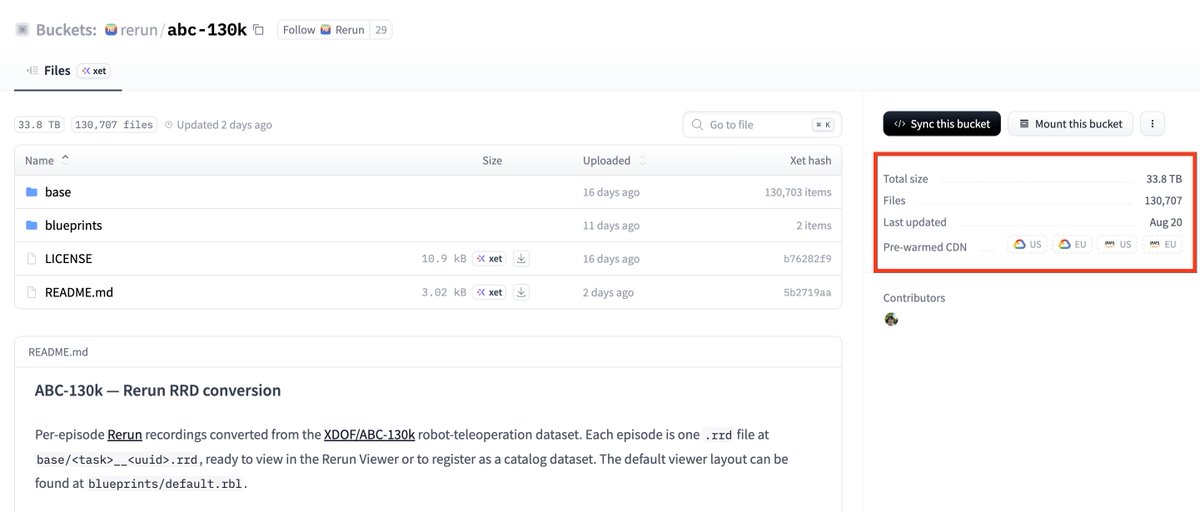Open the abc-130k bucket title link
Image resolution: width=1200 pixels, height=512 pixels.
(207, 30)
